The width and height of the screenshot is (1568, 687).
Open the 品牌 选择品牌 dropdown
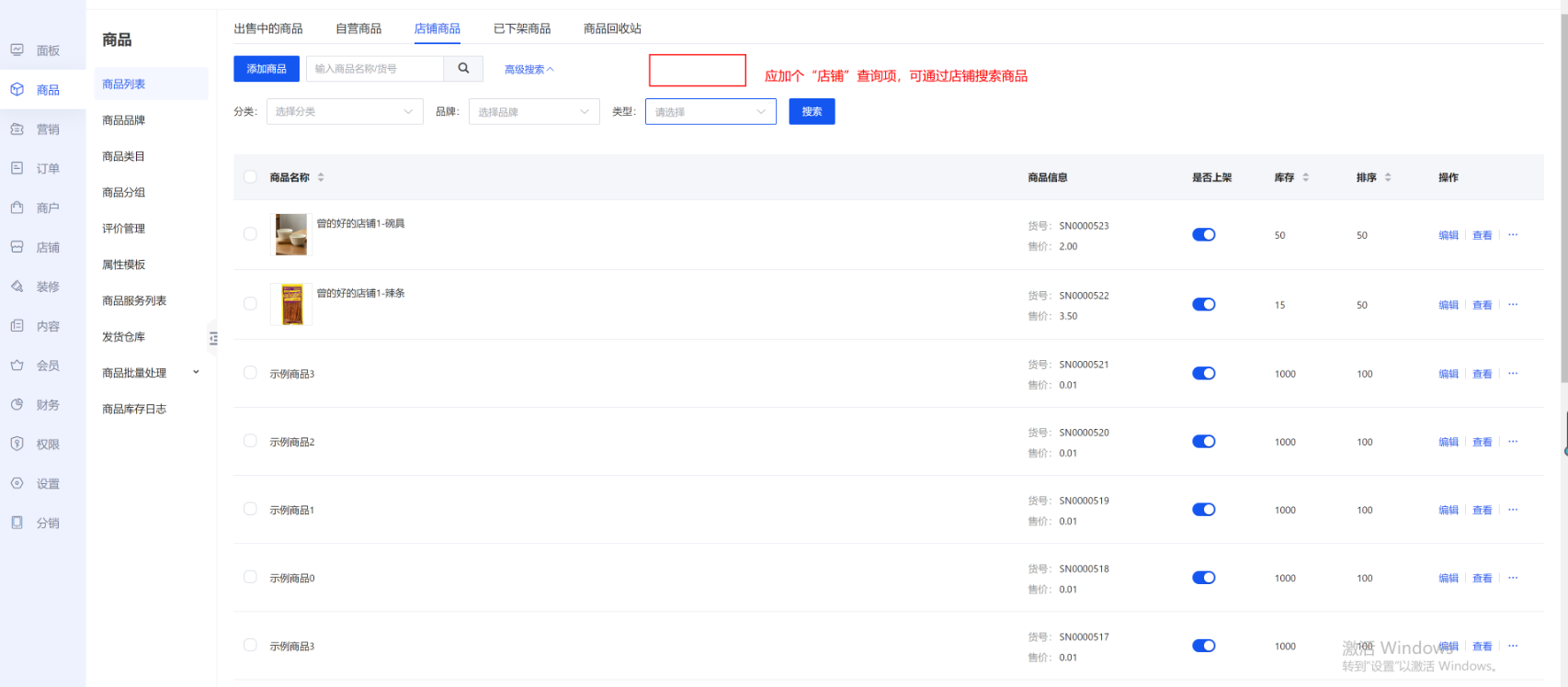point(534,111)
